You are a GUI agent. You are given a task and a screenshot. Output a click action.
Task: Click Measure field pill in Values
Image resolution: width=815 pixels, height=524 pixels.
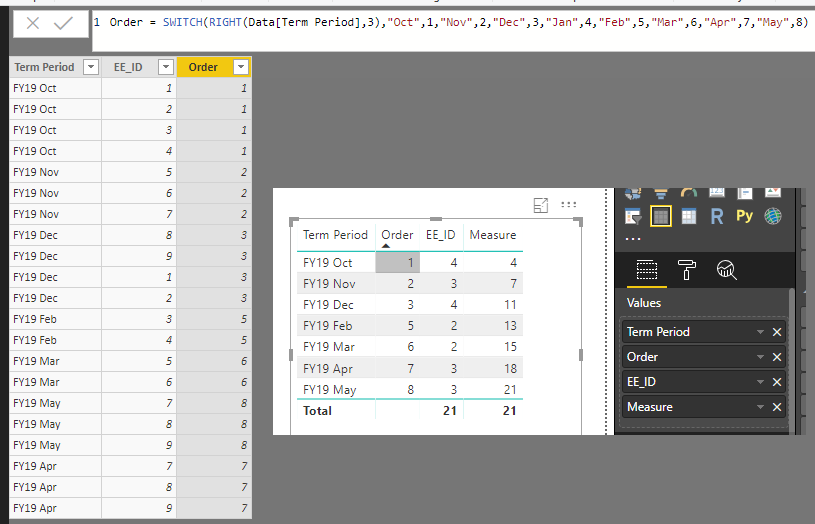point(704,407)
